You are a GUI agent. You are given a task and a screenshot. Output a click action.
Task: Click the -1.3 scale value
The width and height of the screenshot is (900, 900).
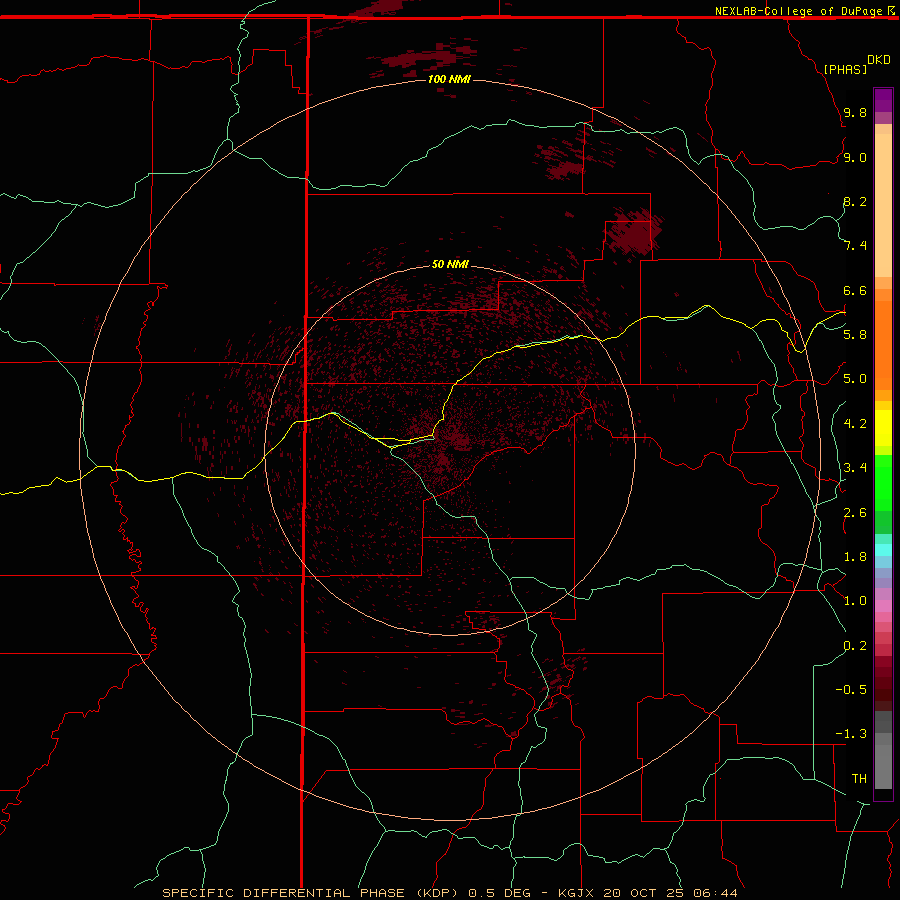(x=851, y=734)
